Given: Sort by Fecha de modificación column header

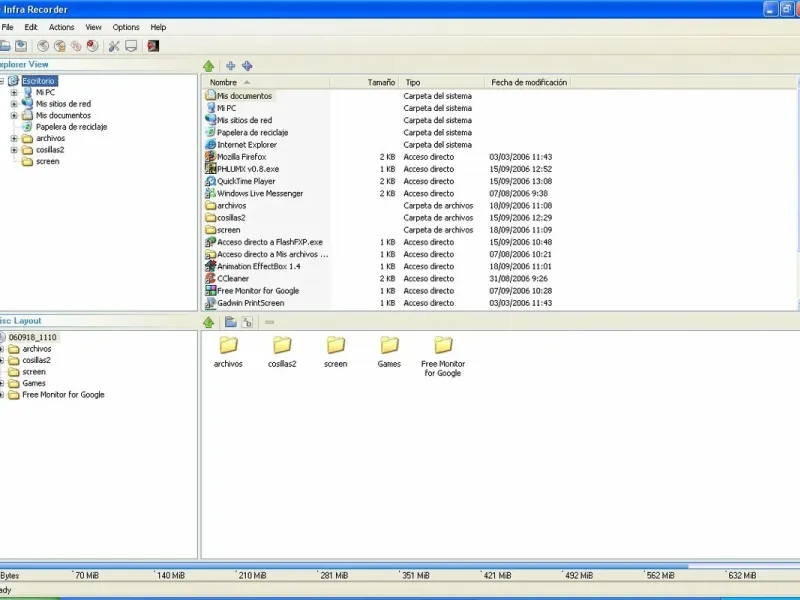Looking at the screenshot, I should pos(529,82).
